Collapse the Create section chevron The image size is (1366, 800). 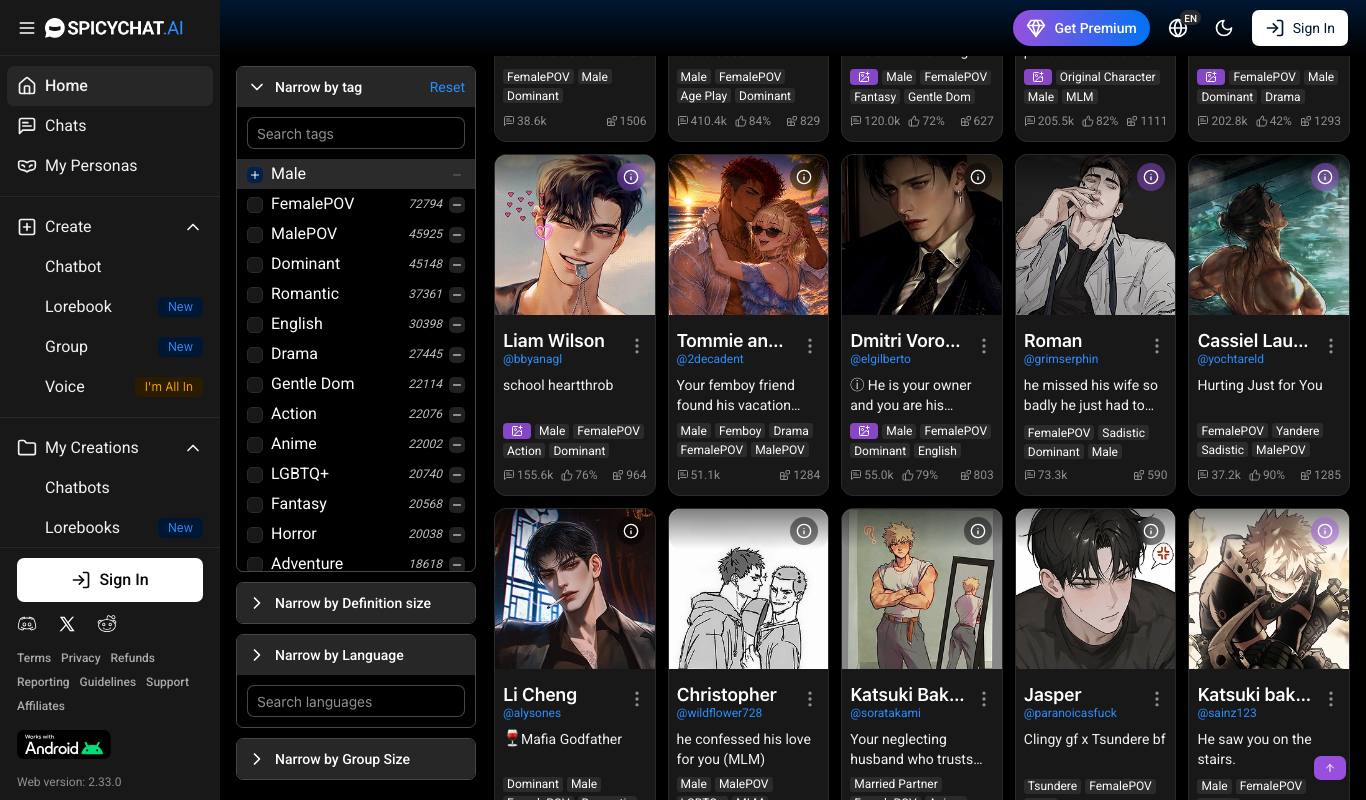coord(193,227)
